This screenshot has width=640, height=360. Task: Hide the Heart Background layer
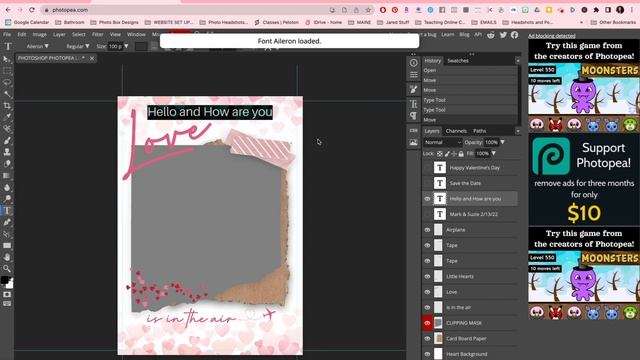[x=427, y=354]
